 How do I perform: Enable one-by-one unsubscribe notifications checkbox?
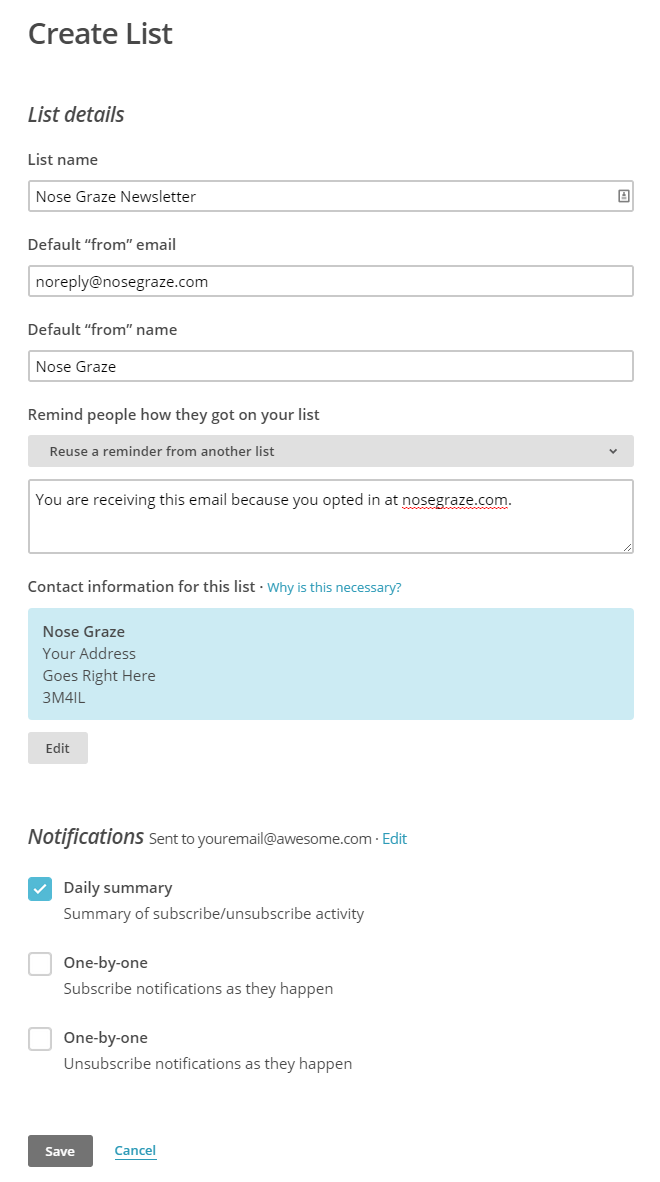[40, 1039]
